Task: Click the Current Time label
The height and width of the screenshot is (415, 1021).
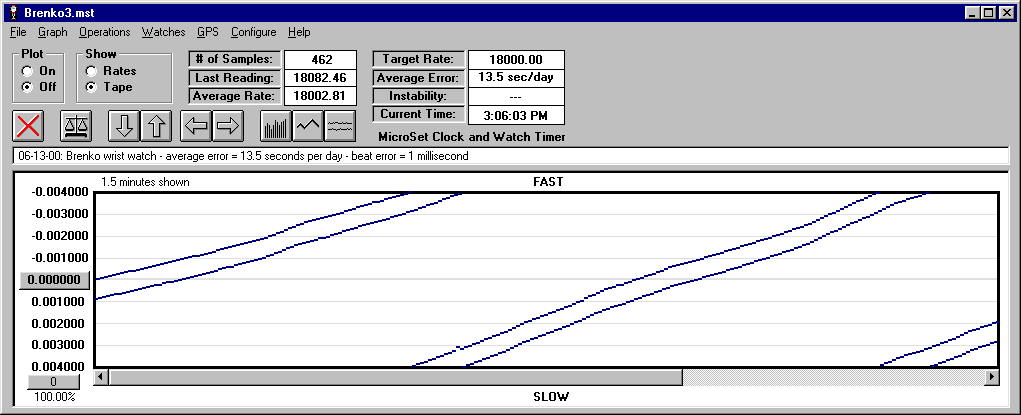Action: coord(419,115)
